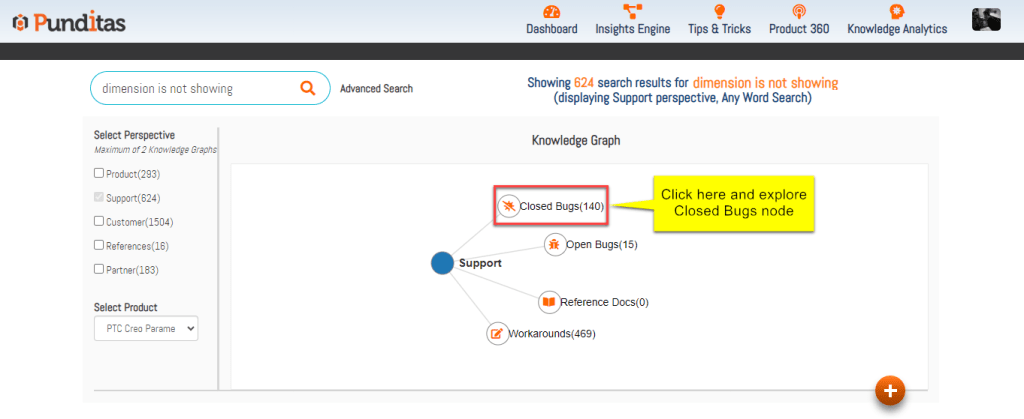Click the Punditas logo
The width and height of the screenshot is (1024, 419).
(x=69, y=22)
